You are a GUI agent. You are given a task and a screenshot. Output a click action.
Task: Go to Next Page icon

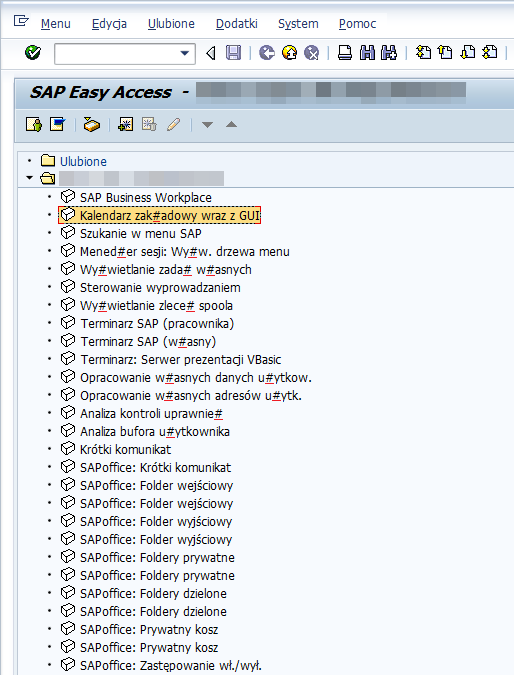pyautogui.click(x=468, y=53)
